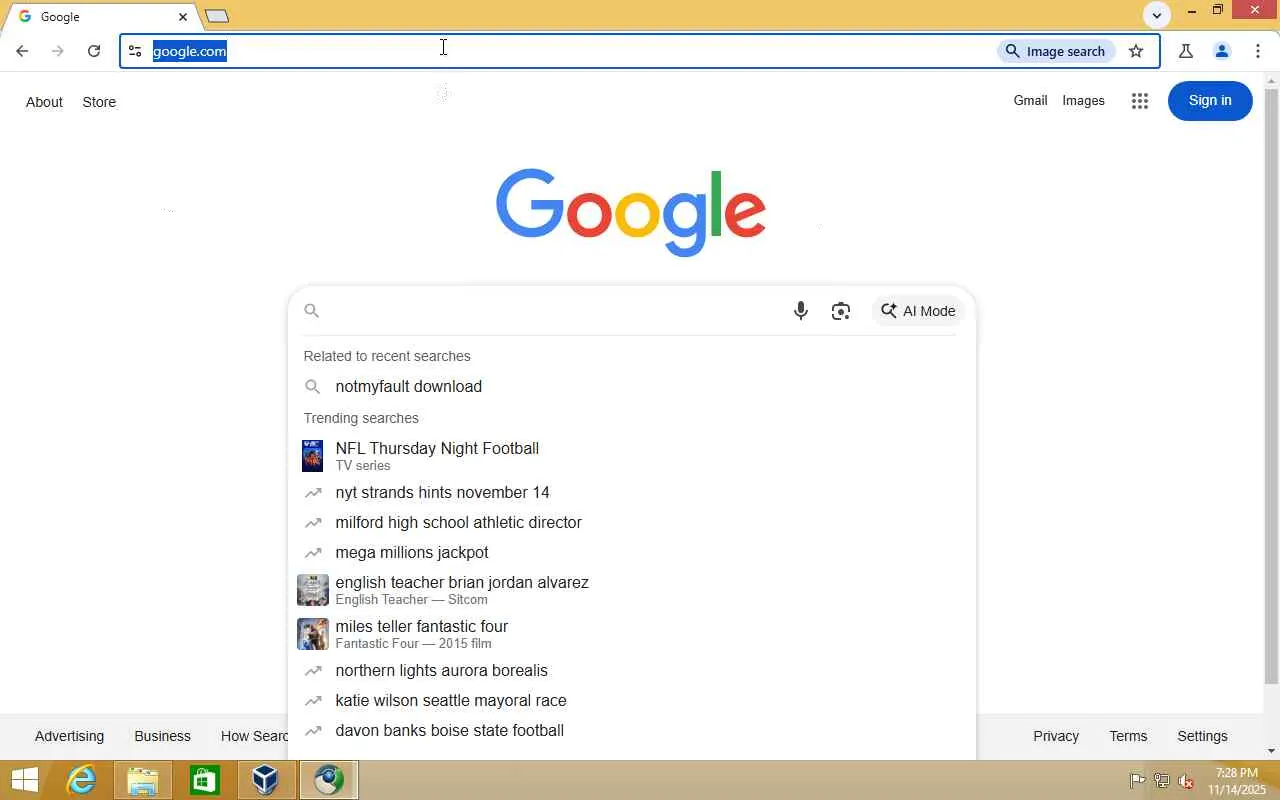Image resolution: width=1280 pixels, height=800 pixels.
Task: Open the Terms footer link
Action: pyautogui.click(x=1128, y=736)
